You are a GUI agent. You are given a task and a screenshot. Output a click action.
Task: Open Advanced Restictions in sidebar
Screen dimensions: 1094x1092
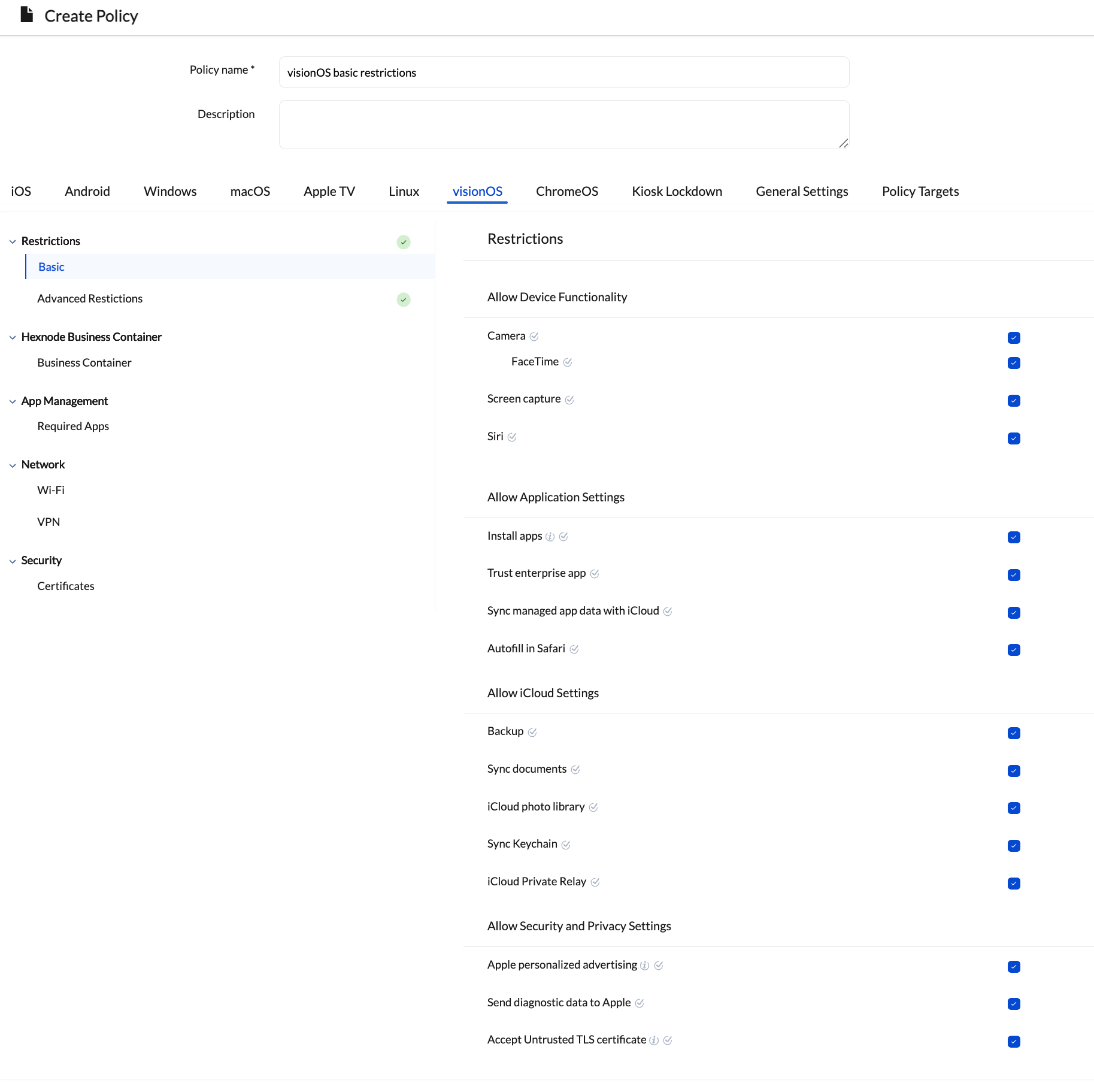pos(90,298)
